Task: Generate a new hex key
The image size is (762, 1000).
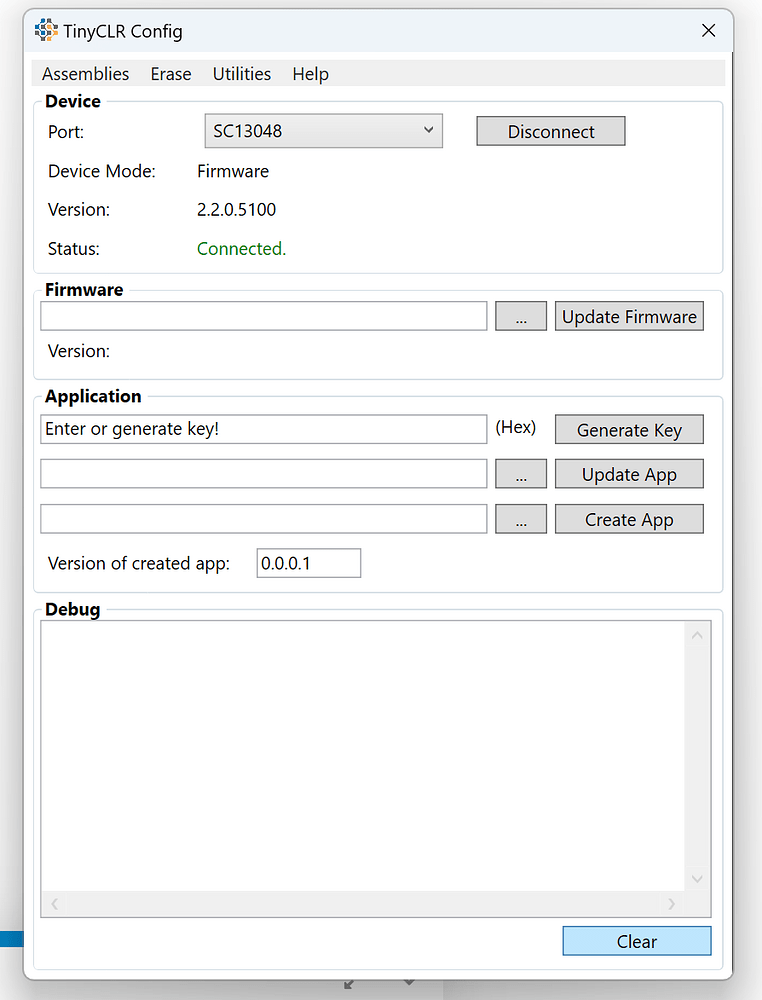Action: click(629, 429)
